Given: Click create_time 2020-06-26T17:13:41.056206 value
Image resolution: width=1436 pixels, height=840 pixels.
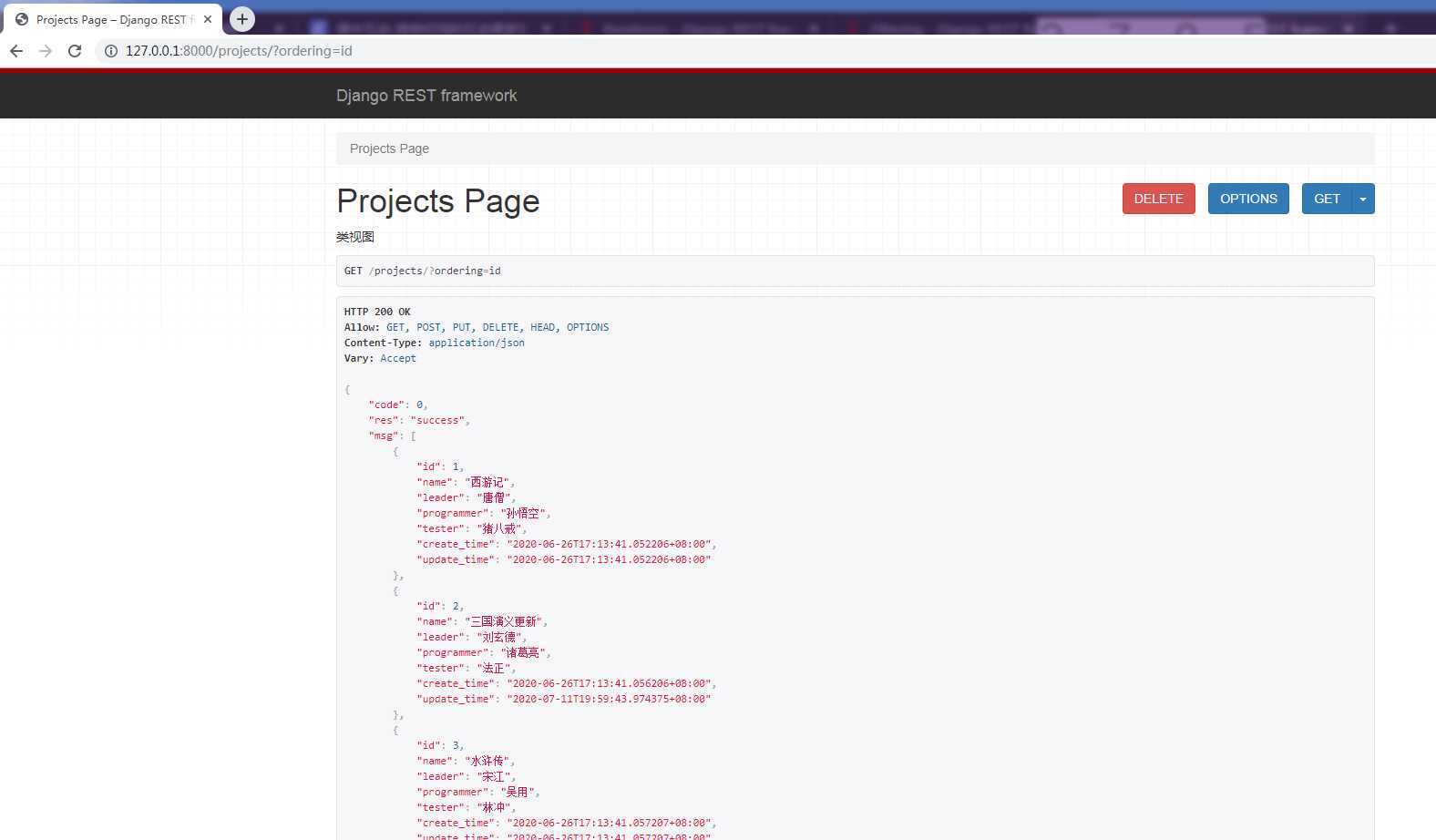Looking at the screenshot, I should [x=609, y=683].
